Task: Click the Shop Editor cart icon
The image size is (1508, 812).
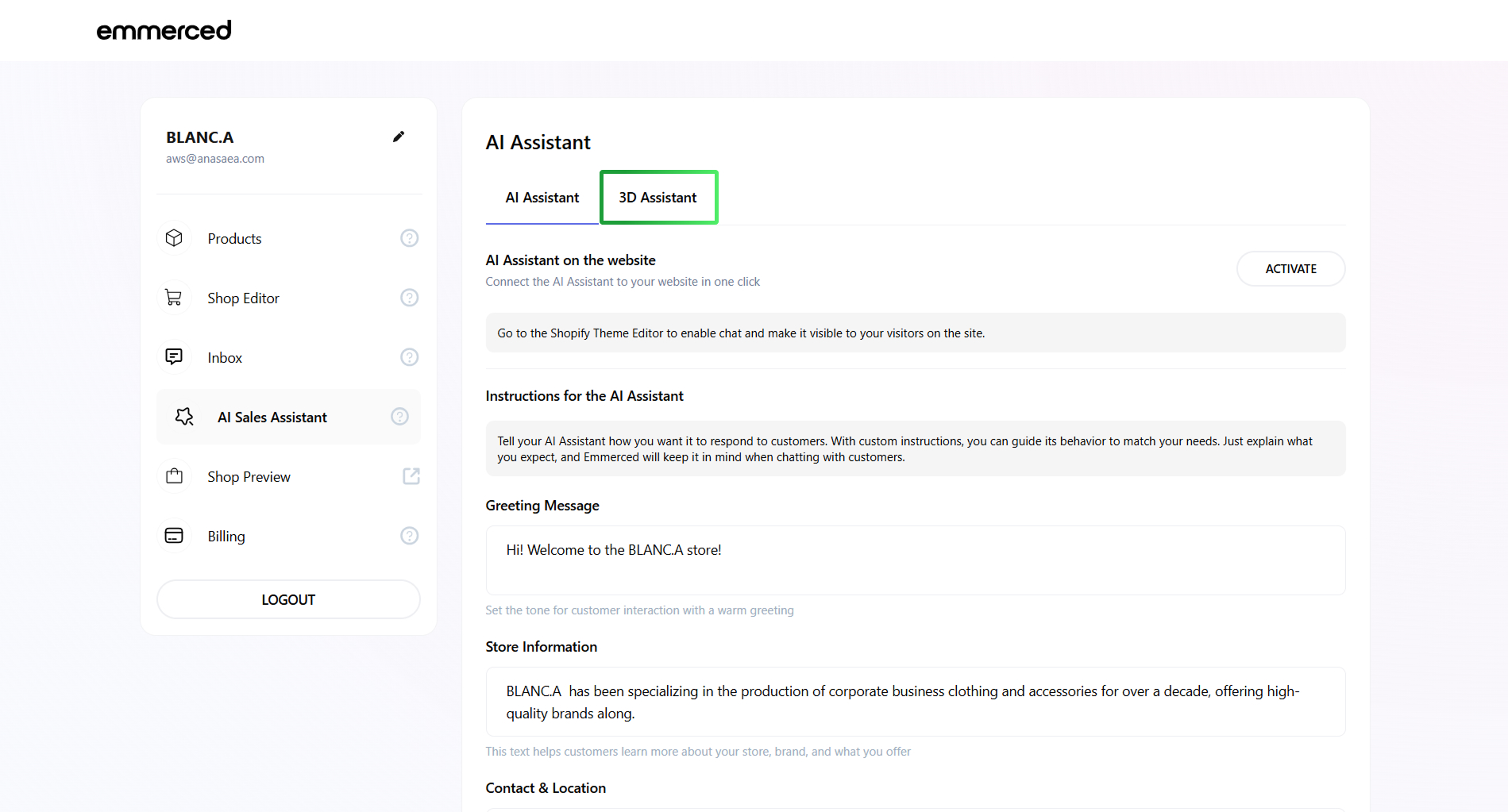Action: 174,298
